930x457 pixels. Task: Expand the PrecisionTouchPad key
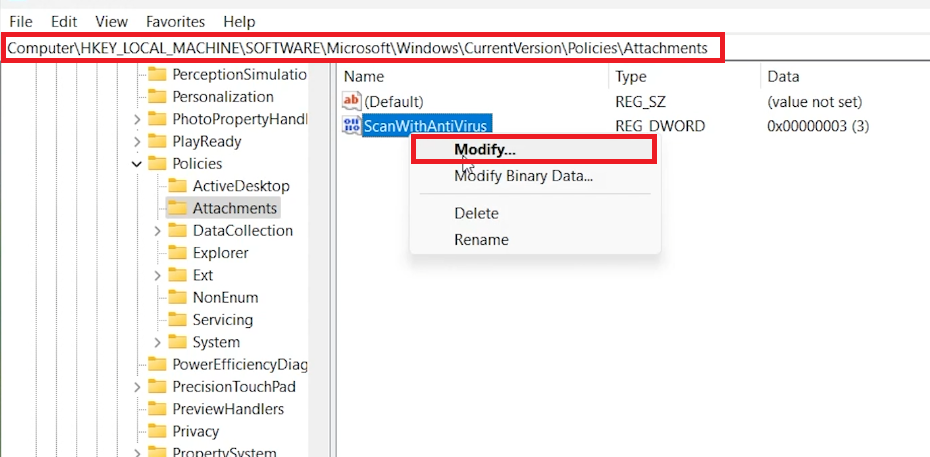coord(137,387)
